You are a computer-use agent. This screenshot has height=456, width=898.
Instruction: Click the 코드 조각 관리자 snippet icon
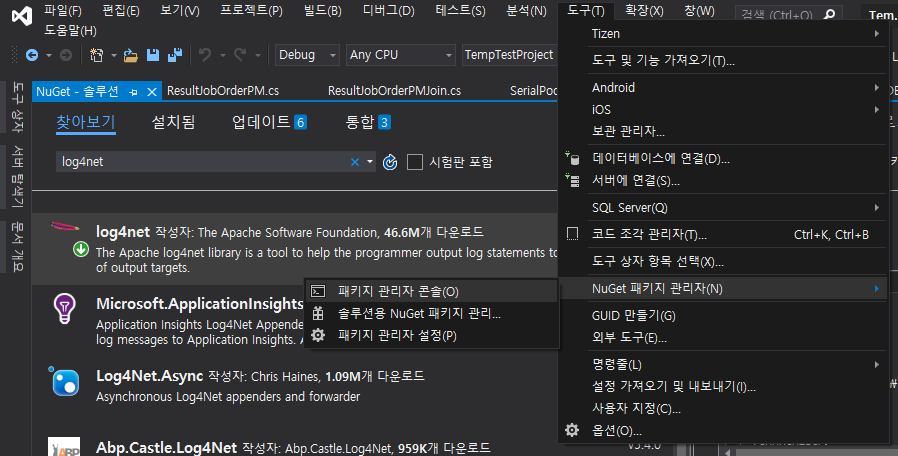coord(572,234)
